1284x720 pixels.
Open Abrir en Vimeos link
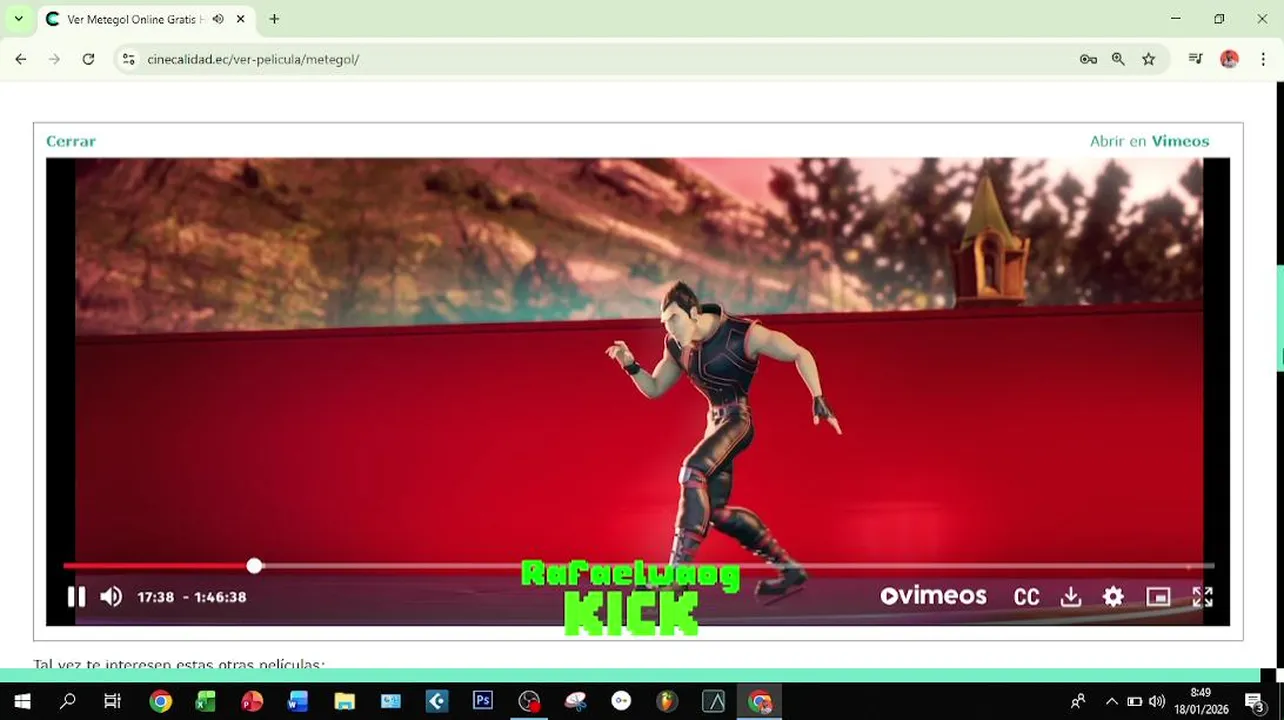coord(1150,141)
